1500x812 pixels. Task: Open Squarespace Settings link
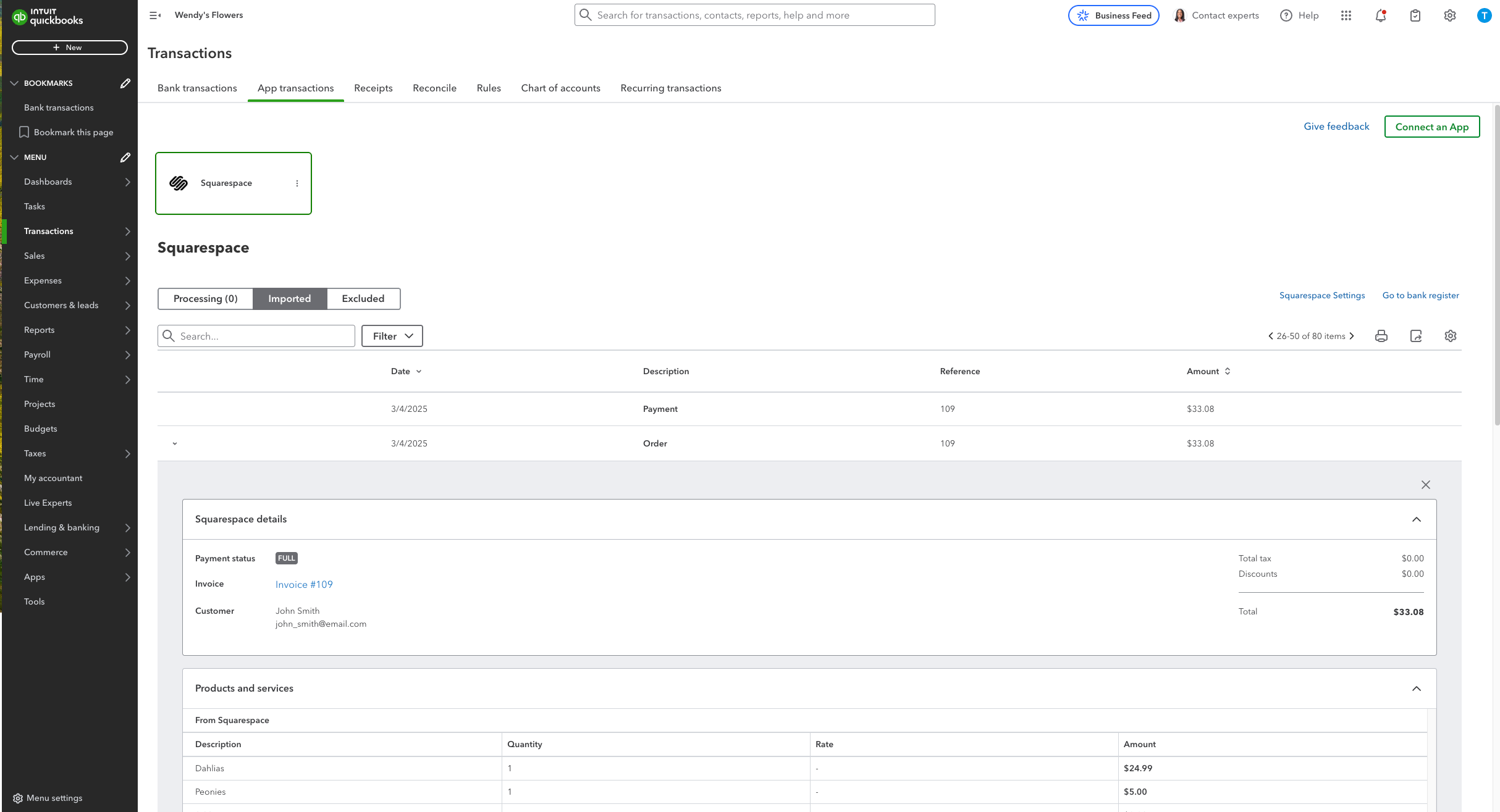[1322, 296]
